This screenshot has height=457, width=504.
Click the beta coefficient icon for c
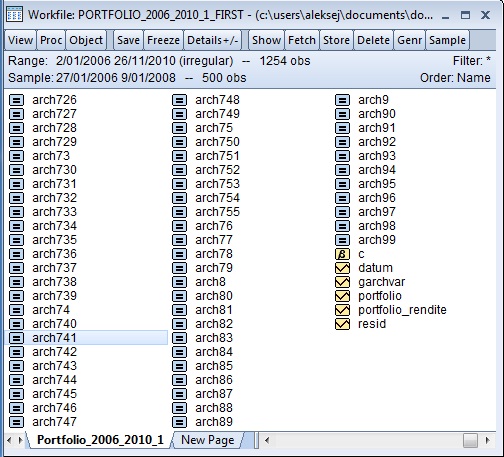342,254
